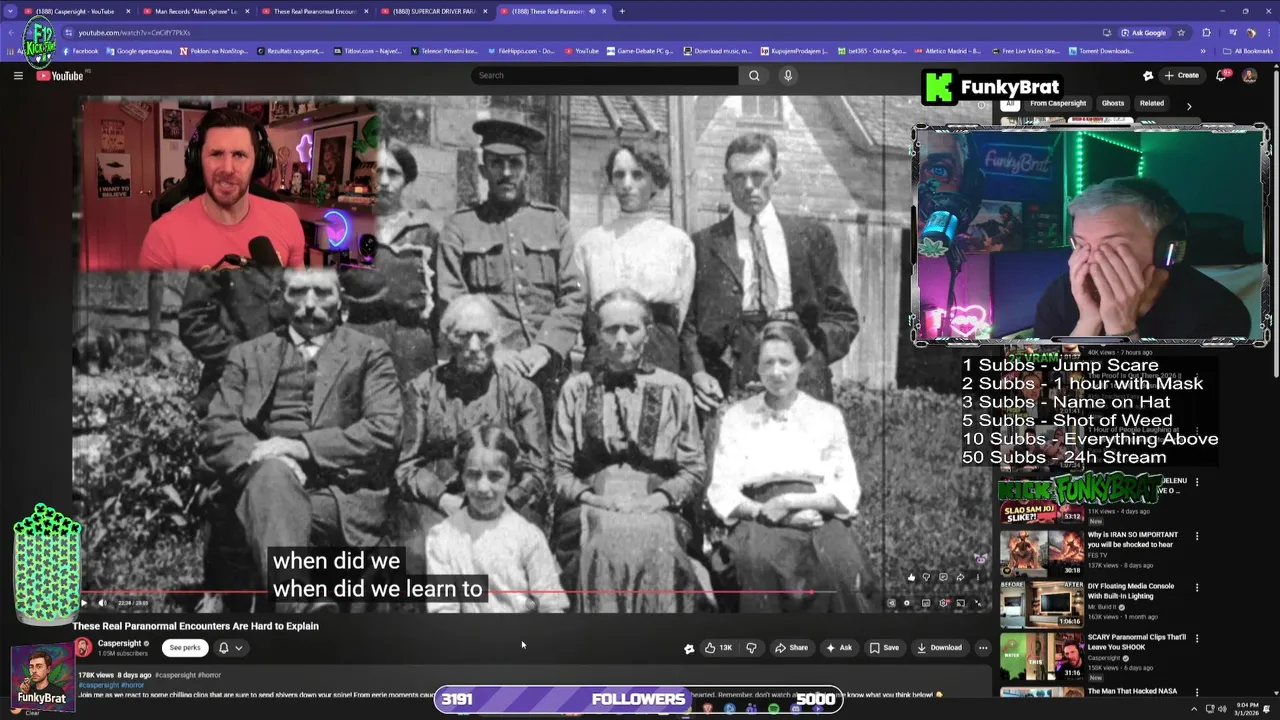Image resolution: width=1280 pixels, height=720 pixels.
Task: Open the browser extensions puzzle icon
Action: 1206,32
